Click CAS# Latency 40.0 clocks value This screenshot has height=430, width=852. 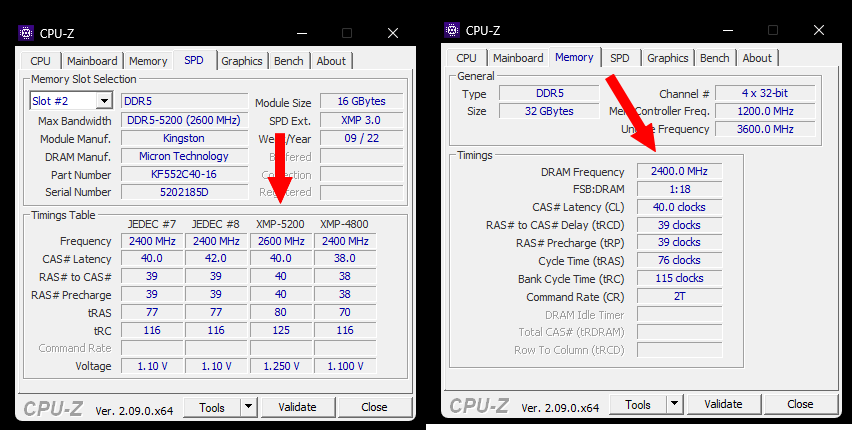(679, 207)
